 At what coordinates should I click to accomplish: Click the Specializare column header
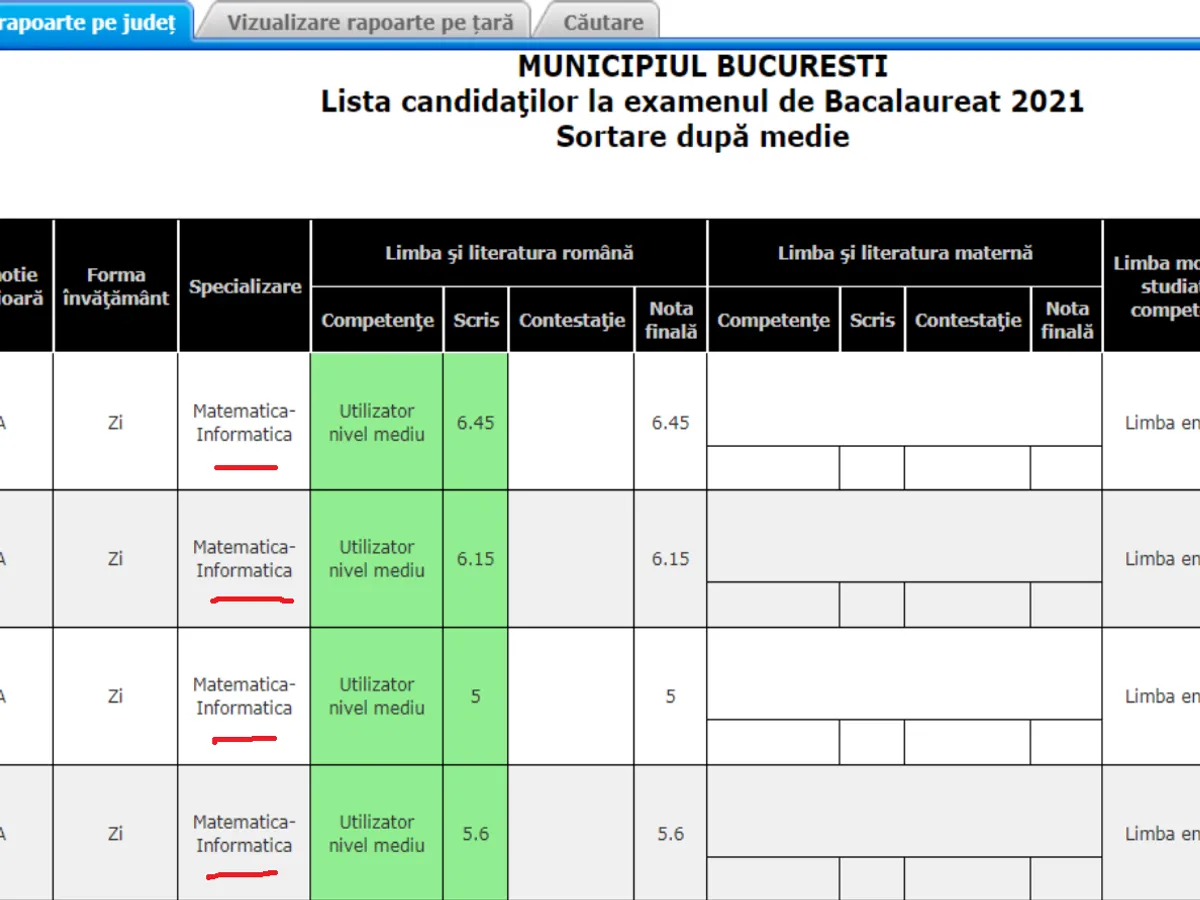245,286
